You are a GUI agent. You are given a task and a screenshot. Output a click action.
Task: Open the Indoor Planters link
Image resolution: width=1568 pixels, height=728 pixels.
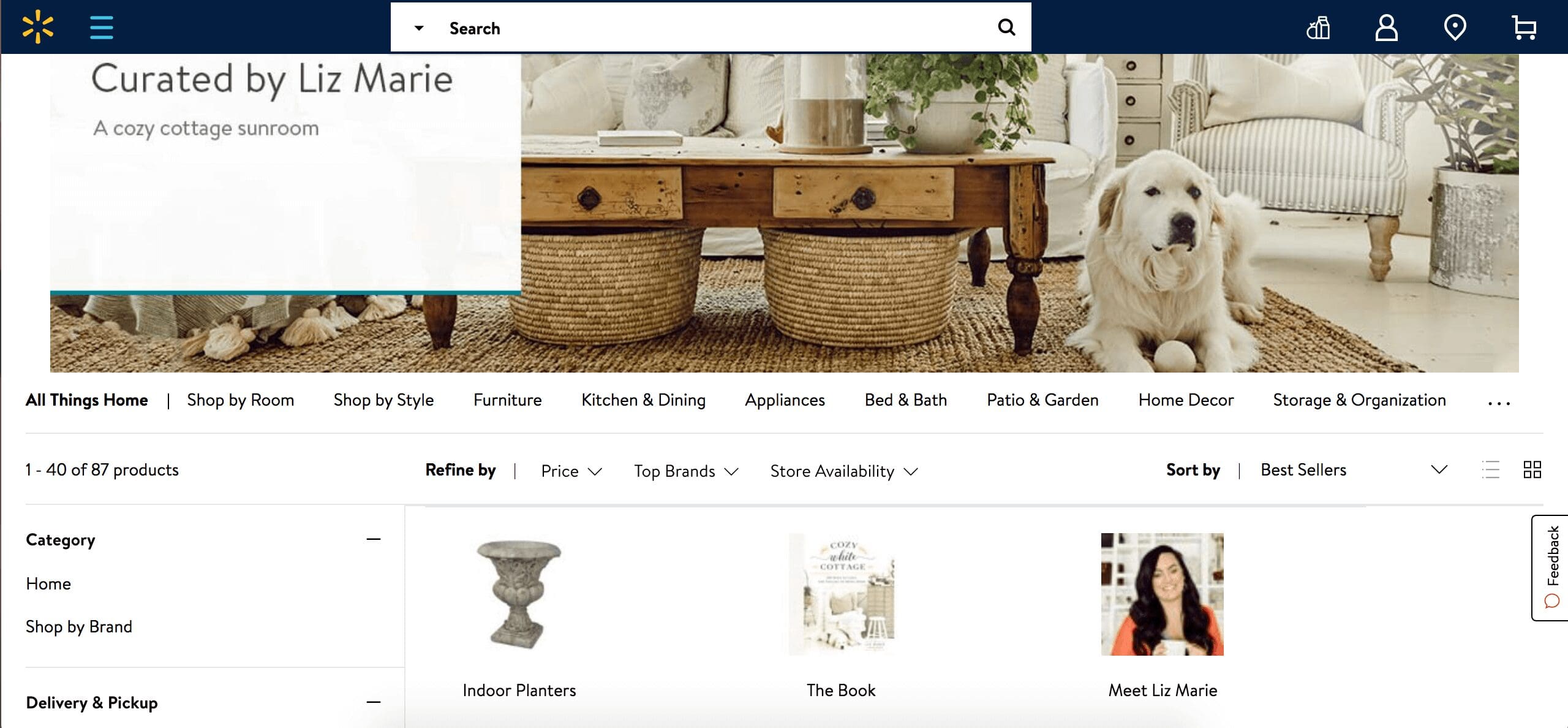click(x=519, y=690)
